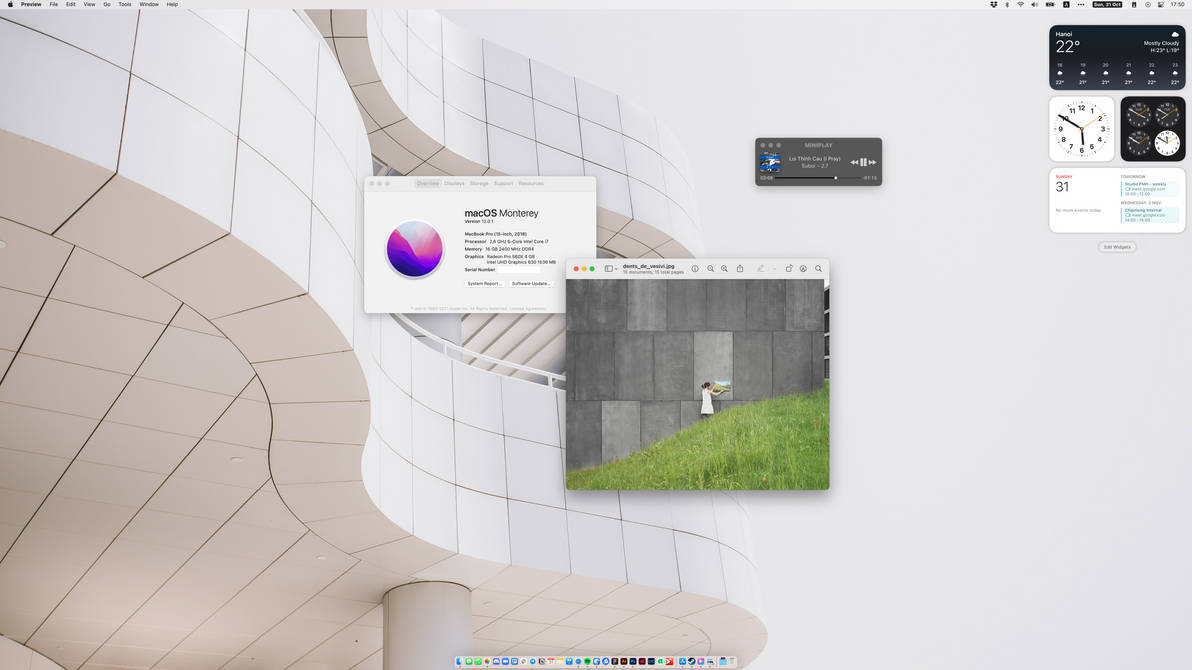Click the Dropbox menu bar icon
The image size is (1192, 670).
tap(994, 5)
